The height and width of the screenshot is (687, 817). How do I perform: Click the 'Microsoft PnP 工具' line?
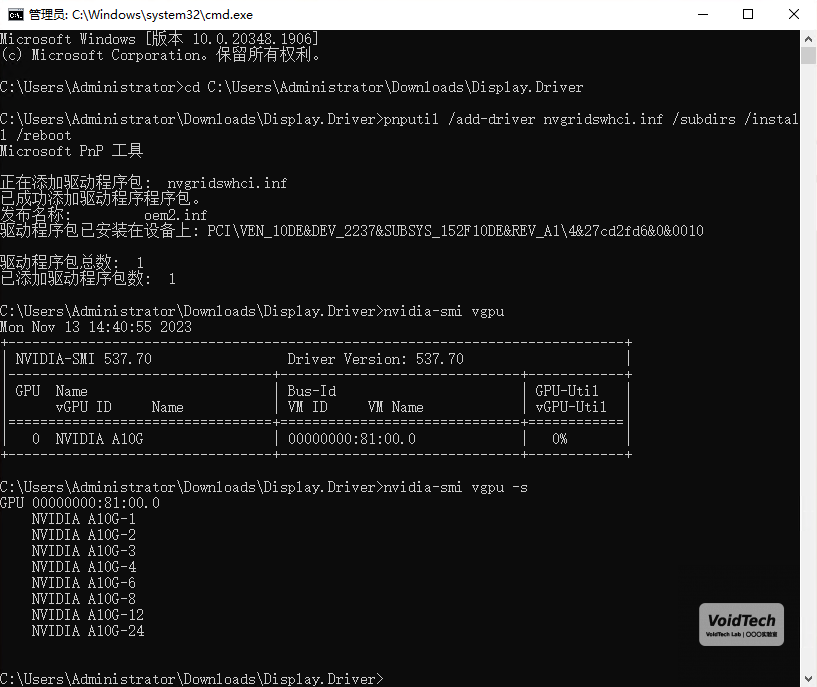[x=71, y=151]
